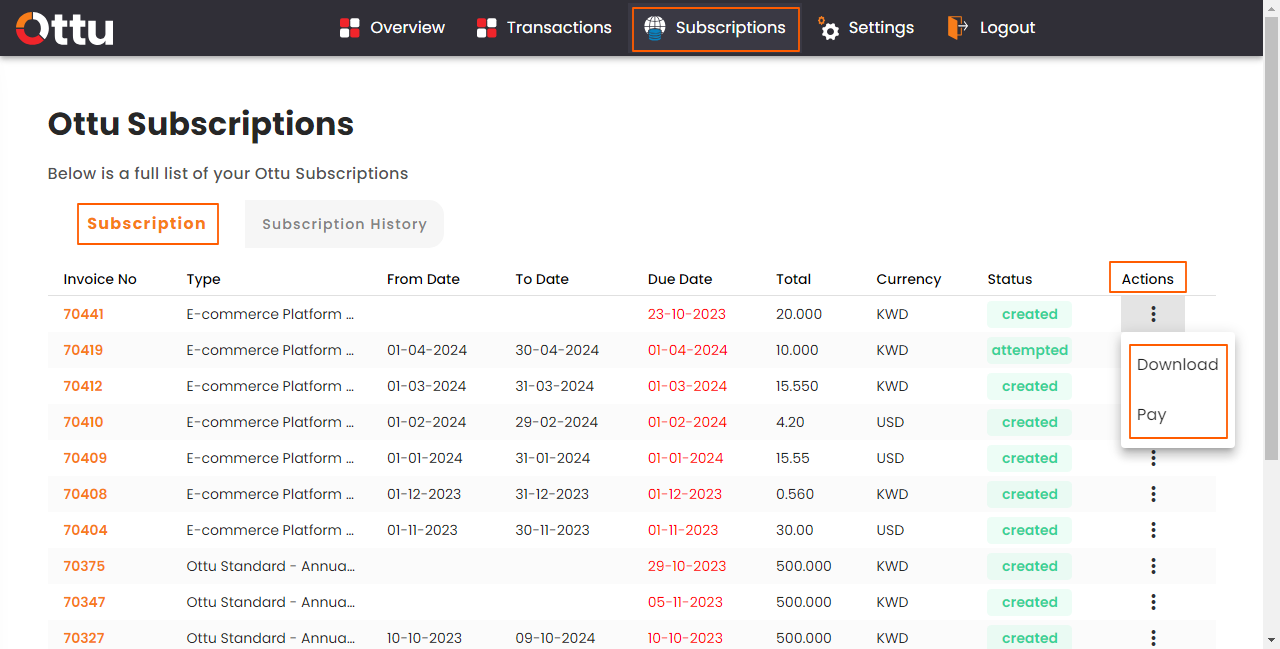This screenshot has height=649, width=1280.
Task: Click the Actions column header
Action: click(1148, 278)
